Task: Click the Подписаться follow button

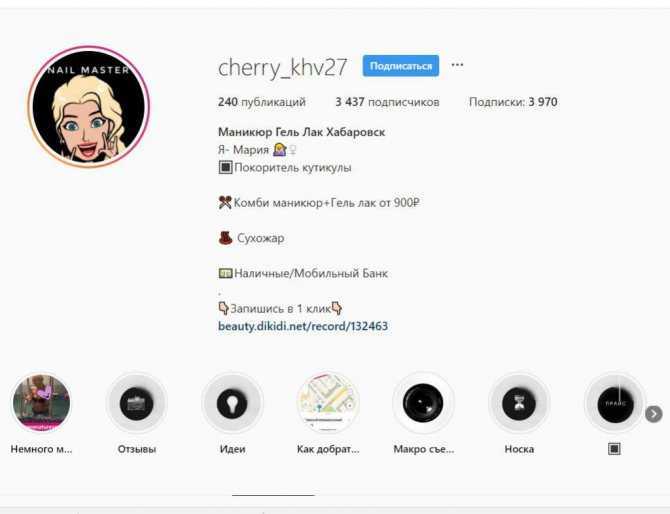Action: (401, 66)
